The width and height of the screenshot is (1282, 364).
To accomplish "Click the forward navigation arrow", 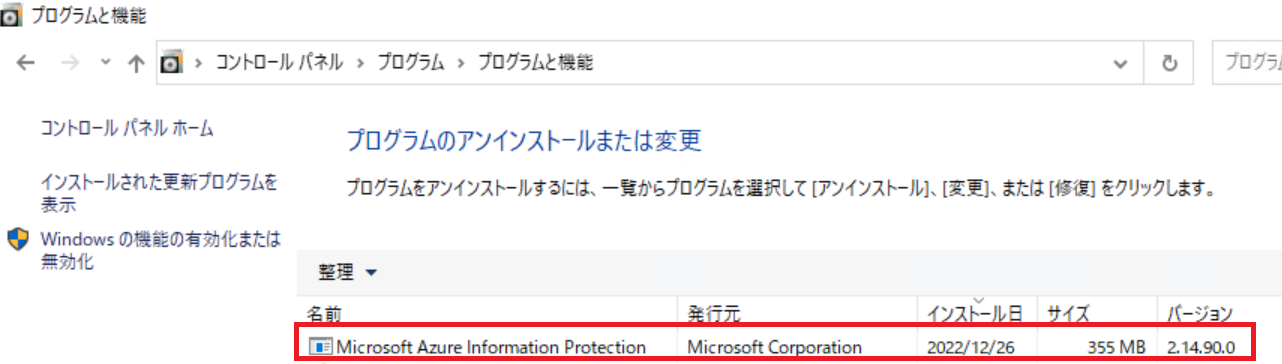I will (x=69, y=63).
